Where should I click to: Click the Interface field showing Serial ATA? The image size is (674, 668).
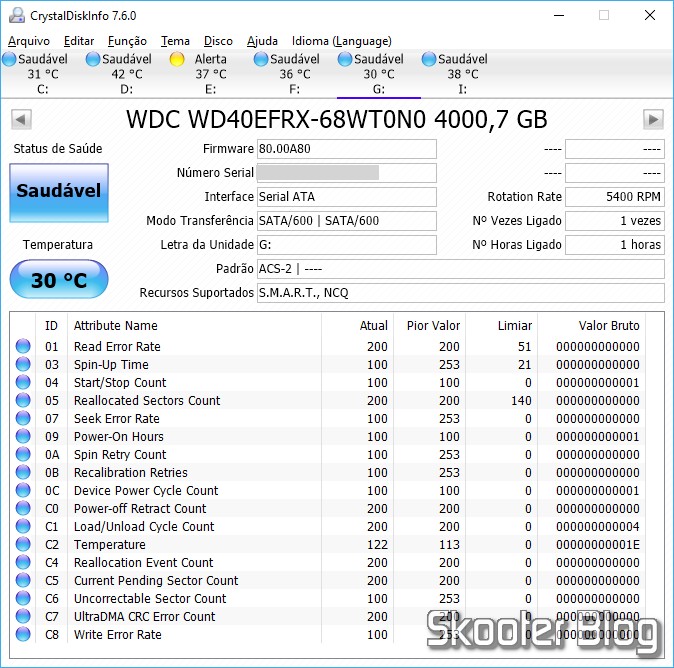347,197
